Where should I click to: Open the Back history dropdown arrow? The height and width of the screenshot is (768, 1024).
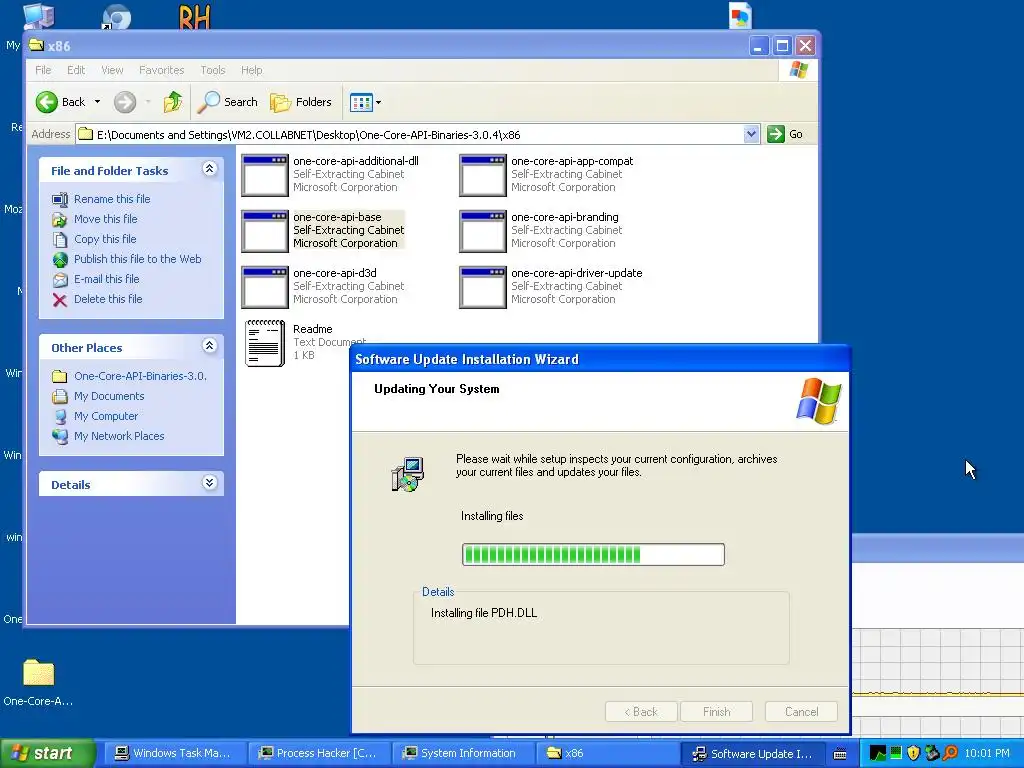[97, 102]
